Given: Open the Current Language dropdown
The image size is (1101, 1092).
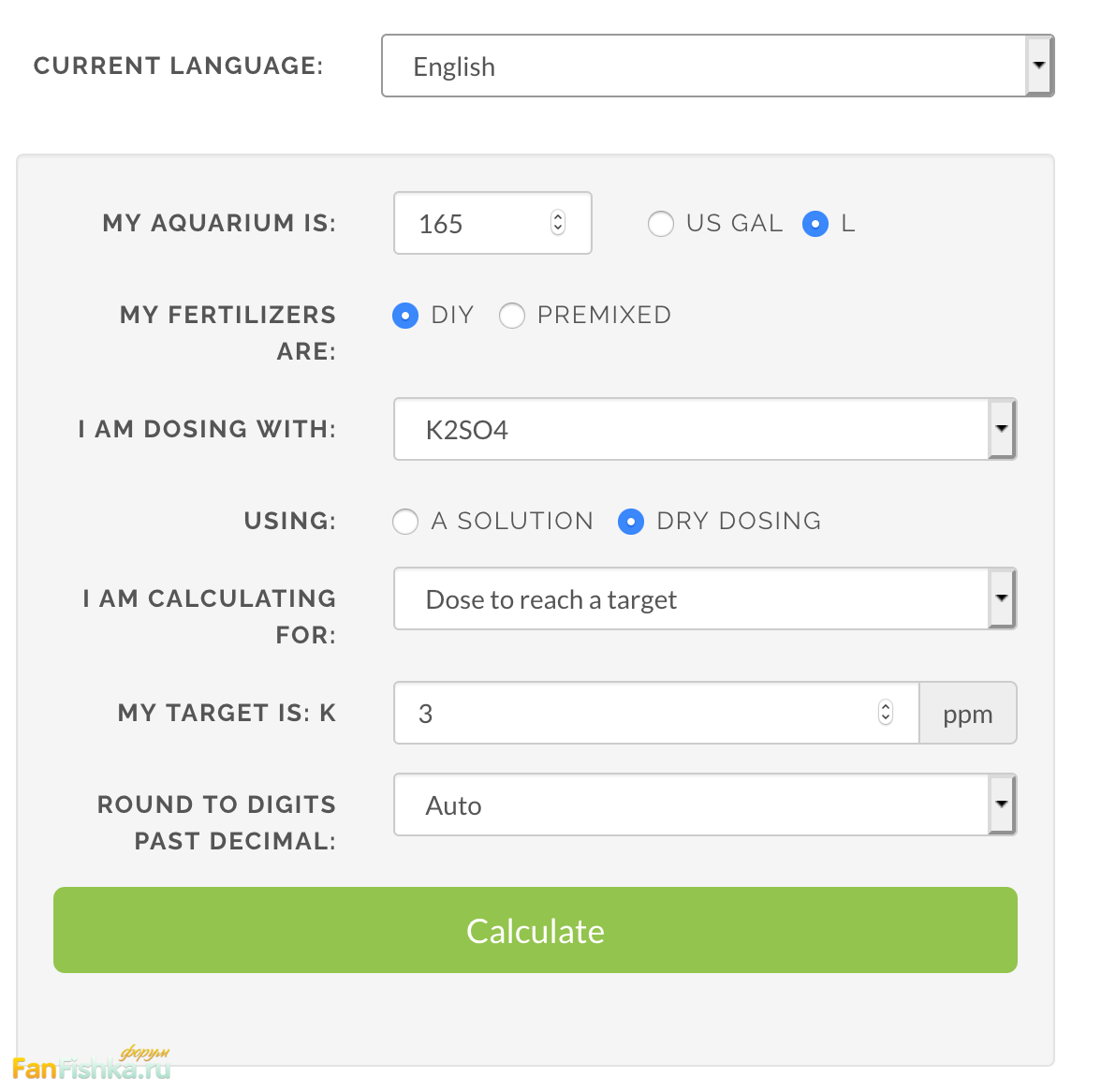Looking at the screenshot, I should (717, 66).
